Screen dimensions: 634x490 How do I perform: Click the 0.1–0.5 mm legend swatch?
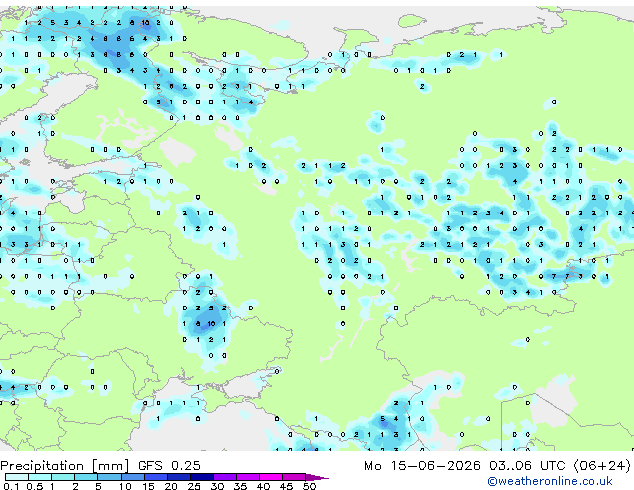17,477
